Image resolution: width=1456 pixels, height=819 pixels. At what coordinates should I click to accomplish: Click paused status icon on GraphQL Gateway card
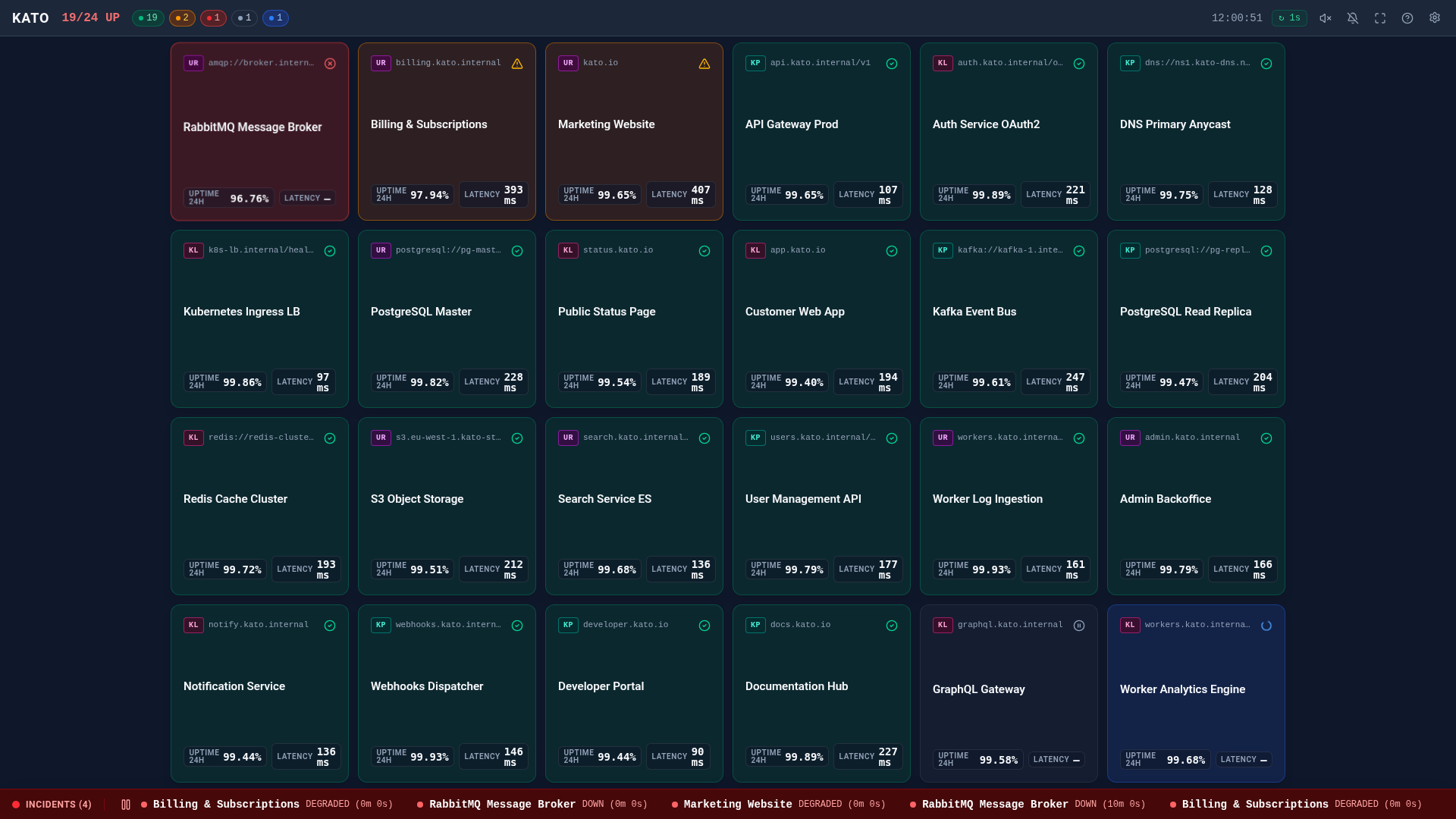click(x=1079, y=626)
